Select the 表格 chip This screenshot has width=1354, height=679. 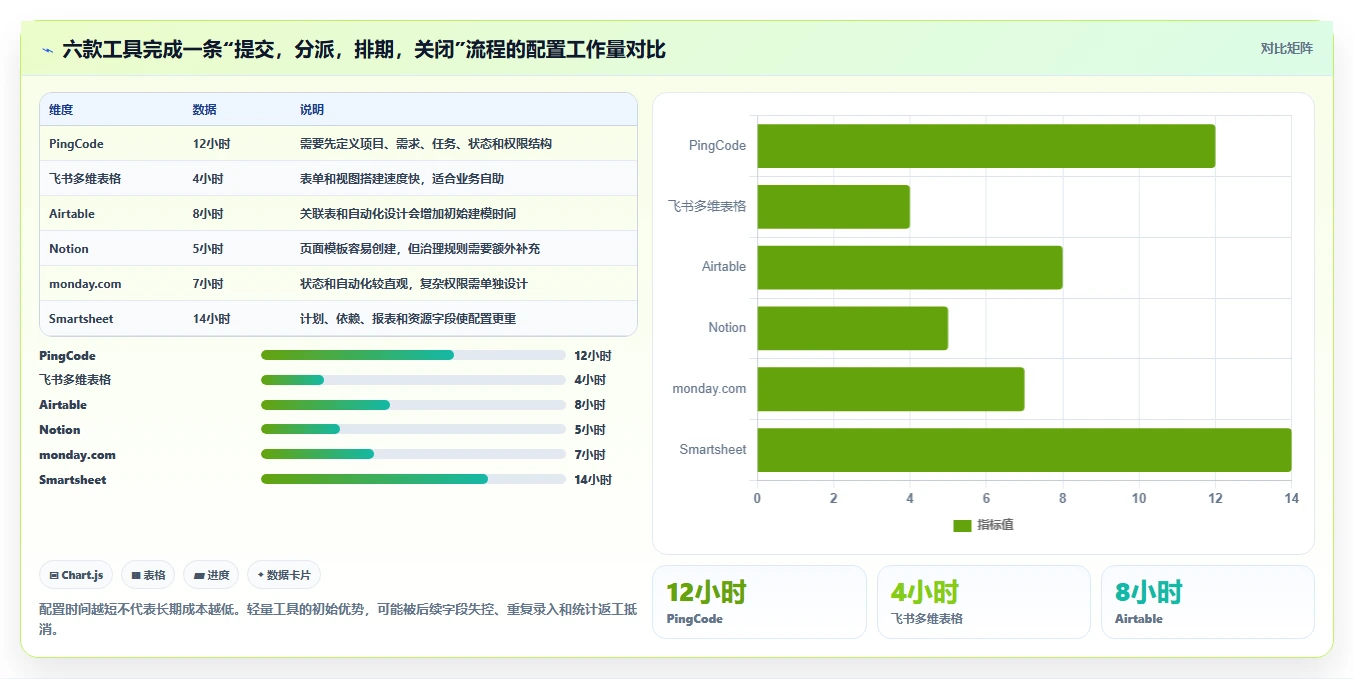tap(148, 575)
